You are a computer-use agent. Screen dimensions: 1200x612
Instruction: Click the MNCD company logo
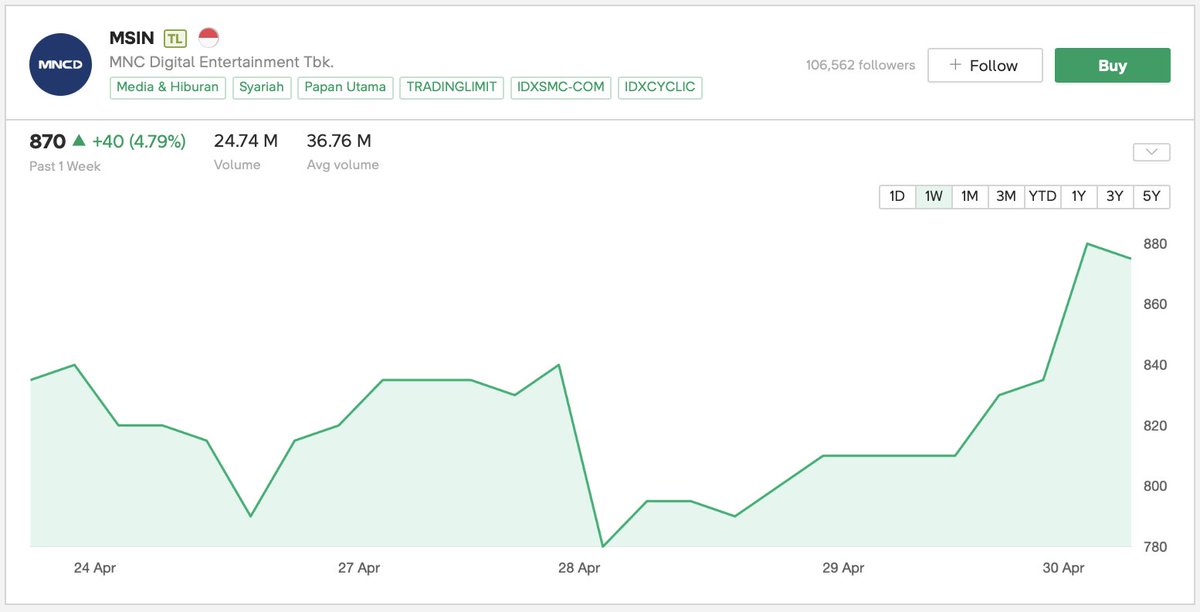[x=61, y=64]
